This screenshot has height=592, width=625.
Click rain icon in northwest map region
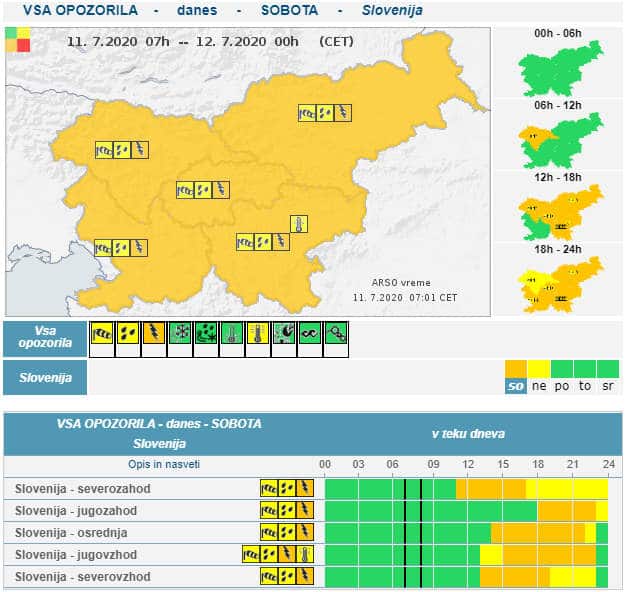point(122,150)
